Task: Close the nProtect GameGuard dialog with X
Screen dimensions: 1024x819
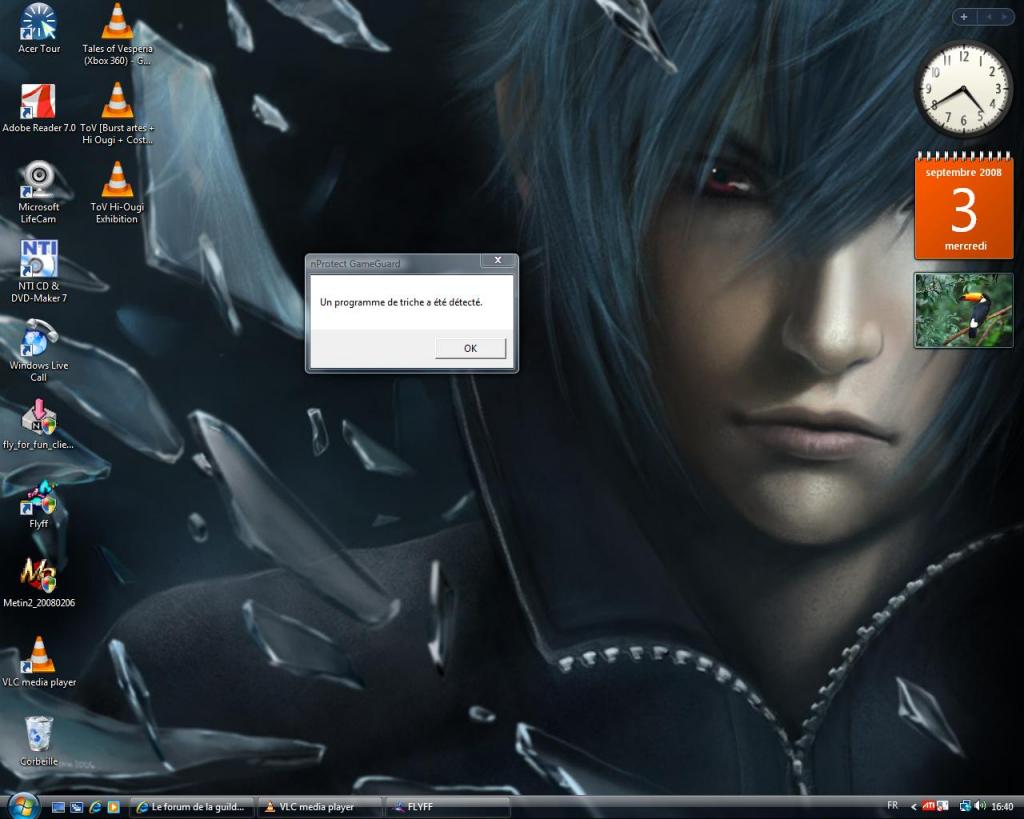Action: [498, 260]
